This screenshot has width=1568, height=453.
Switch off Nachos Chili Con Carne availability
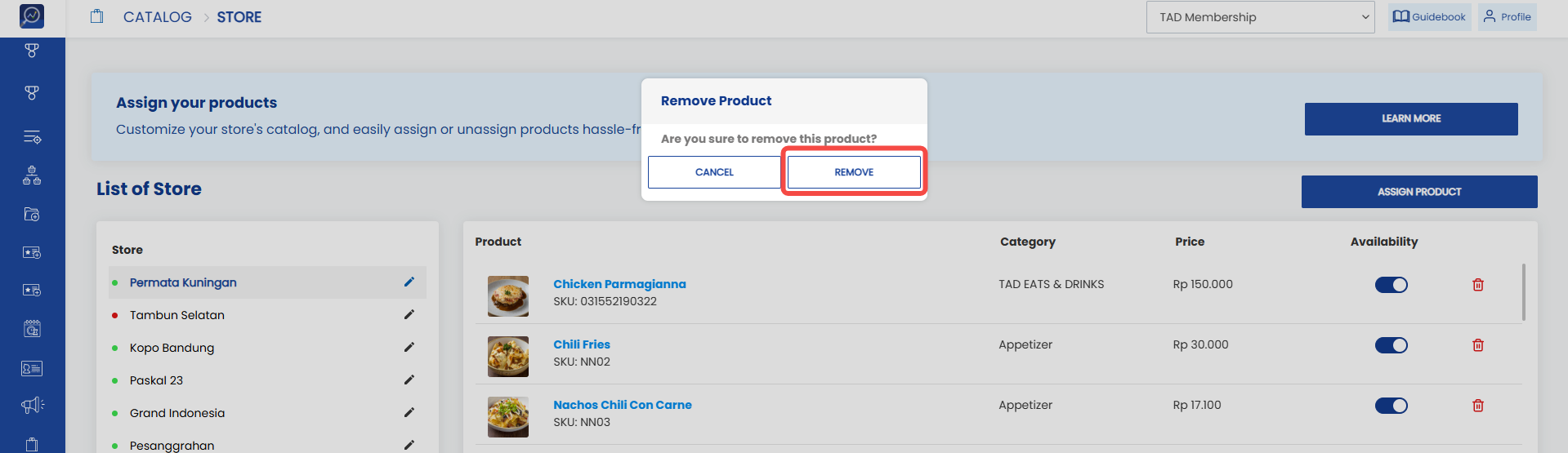pyautogui.click(x=1391, y=406)
